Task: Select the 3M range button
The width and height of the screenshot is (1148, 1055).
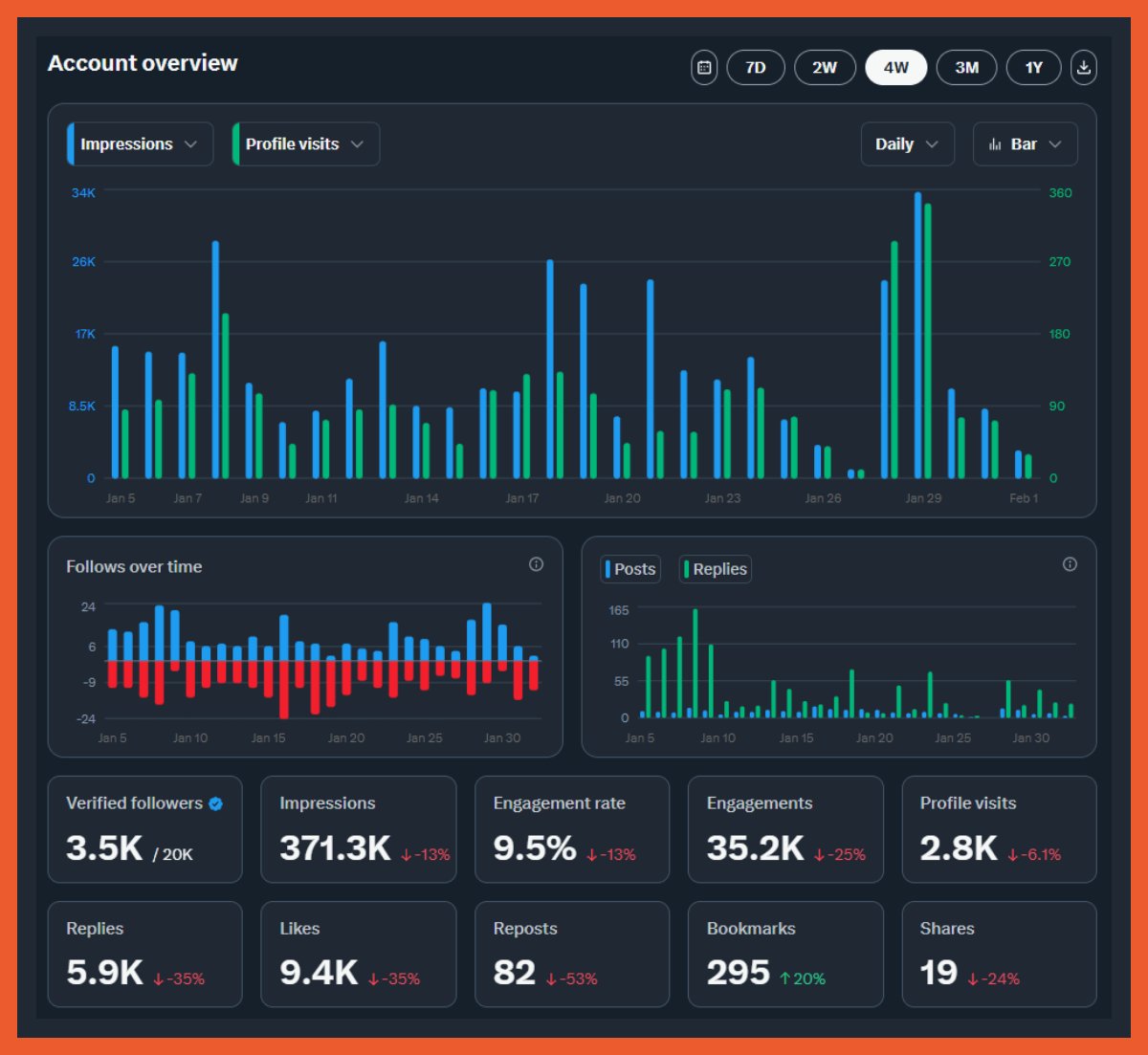Action: [x=966, y=68]
